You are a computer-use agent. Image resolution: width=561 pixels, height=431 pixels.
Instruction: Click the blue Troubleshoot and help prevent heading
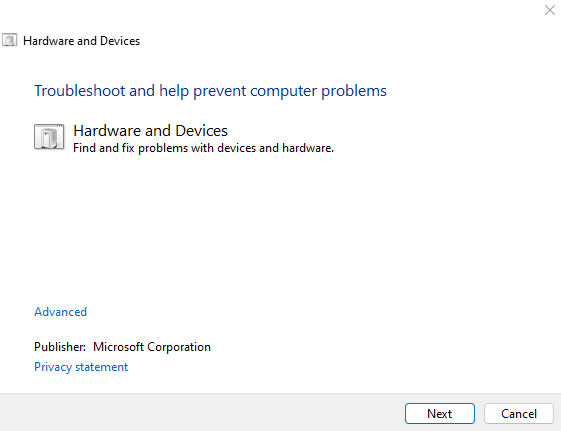click(210, 91)
